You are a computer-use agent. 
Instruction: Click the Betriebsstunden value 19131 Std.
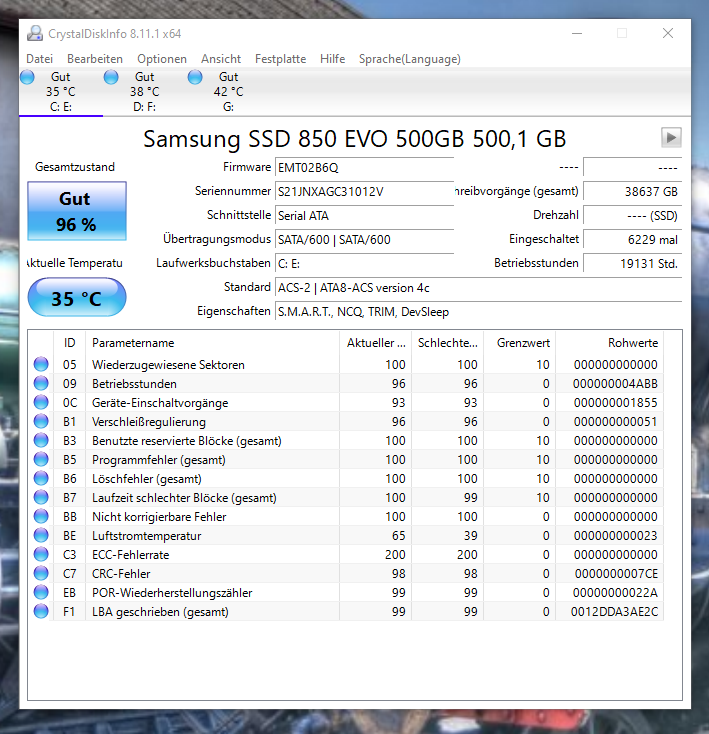tap(632, 264)
